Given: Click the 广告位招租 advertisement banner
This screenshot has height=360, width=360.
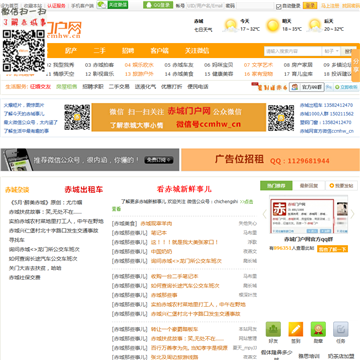Looking at the screenshot, I should [x=270, y=160].
